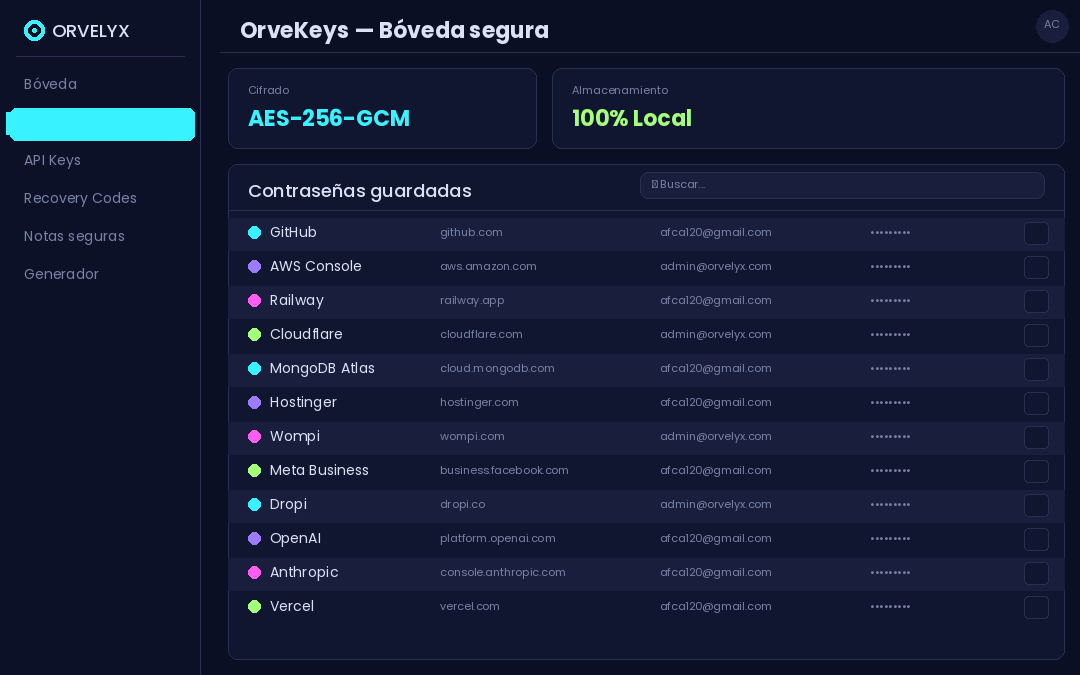The image size is (1080, 675).
Task: Click the email in the Dropi row
Action: [x=716, y=505]
